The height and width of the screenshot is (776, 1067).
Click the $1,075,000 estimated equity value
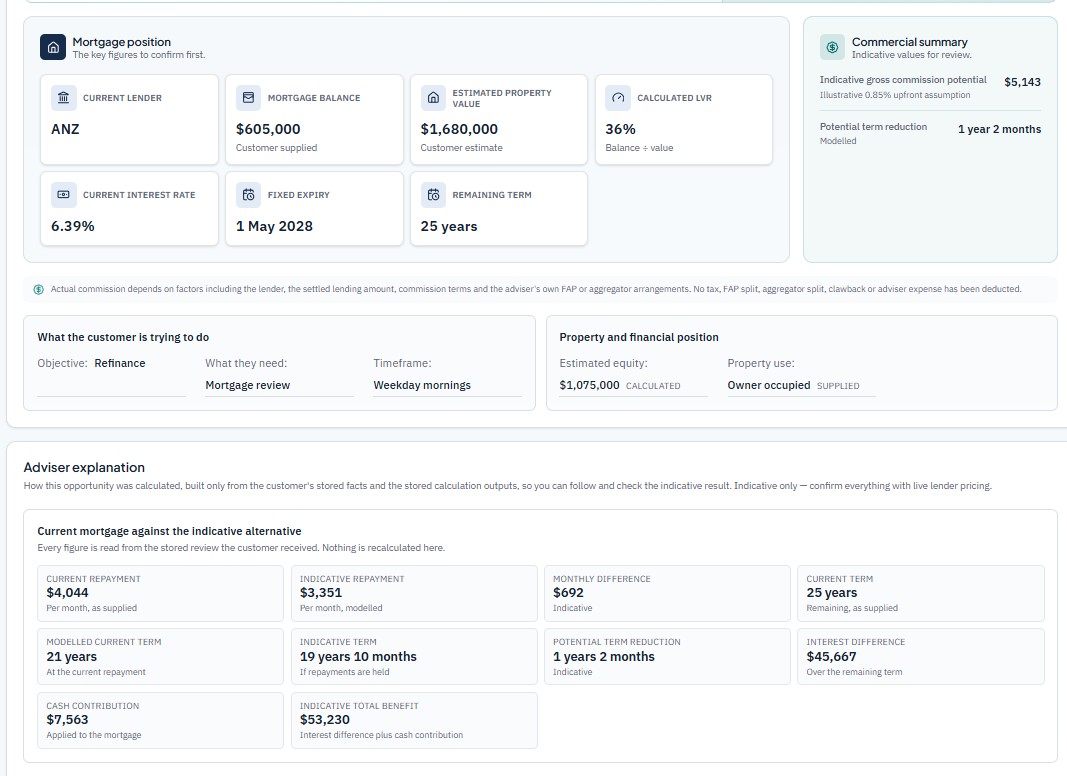[589, 385]
